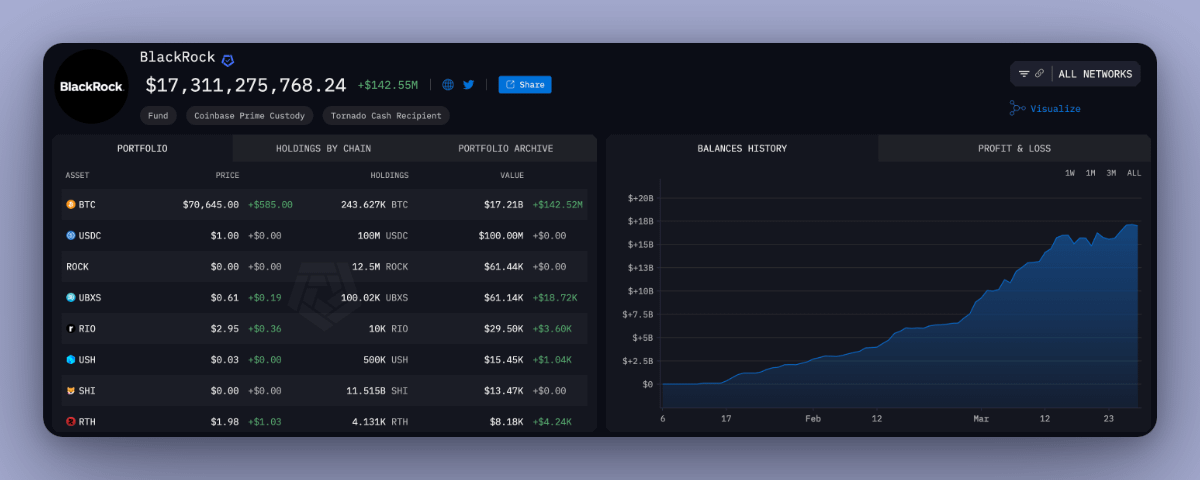
Task: Click the +$4.24K RTH change
Action: 552,421
